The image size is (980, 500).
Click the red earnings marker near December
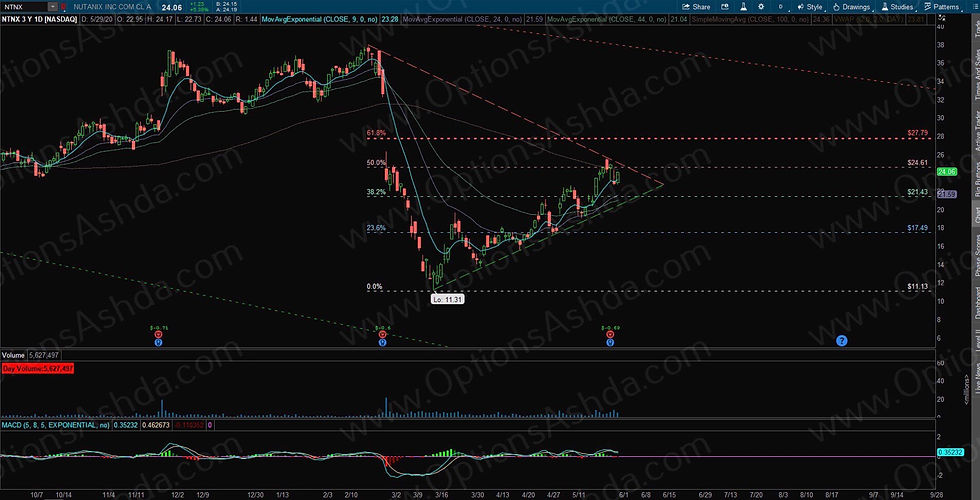pos(158,334)
